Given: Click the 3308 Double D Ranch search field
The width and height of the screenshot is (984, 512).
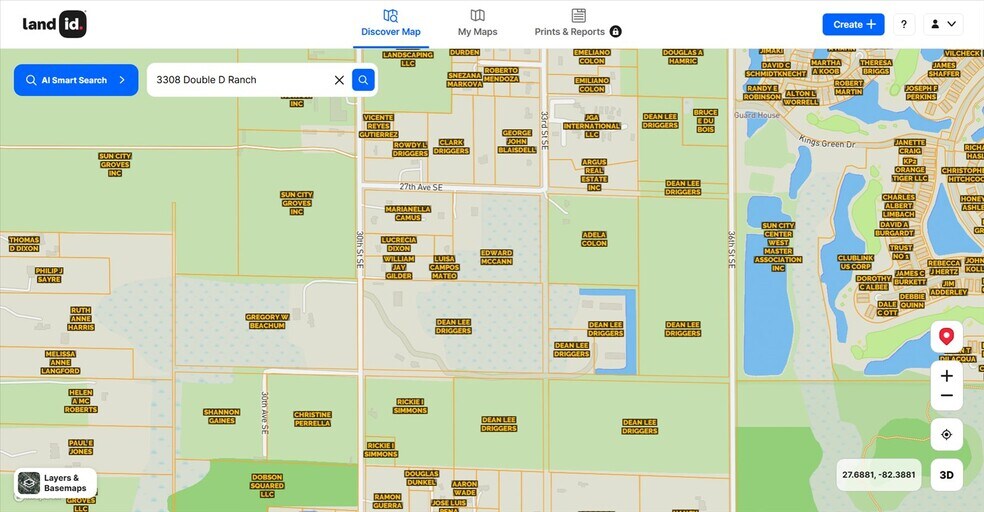Looking at the screenshot, I should pos(242,80).
